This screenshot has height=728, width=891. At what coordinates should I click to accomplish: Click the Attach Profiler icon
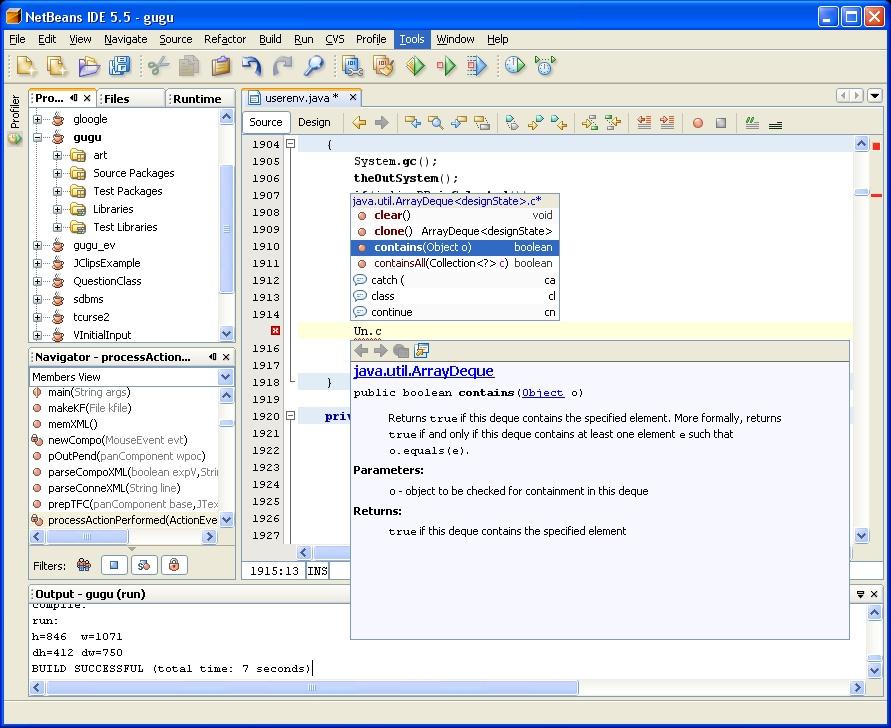(x=546, y=66)
